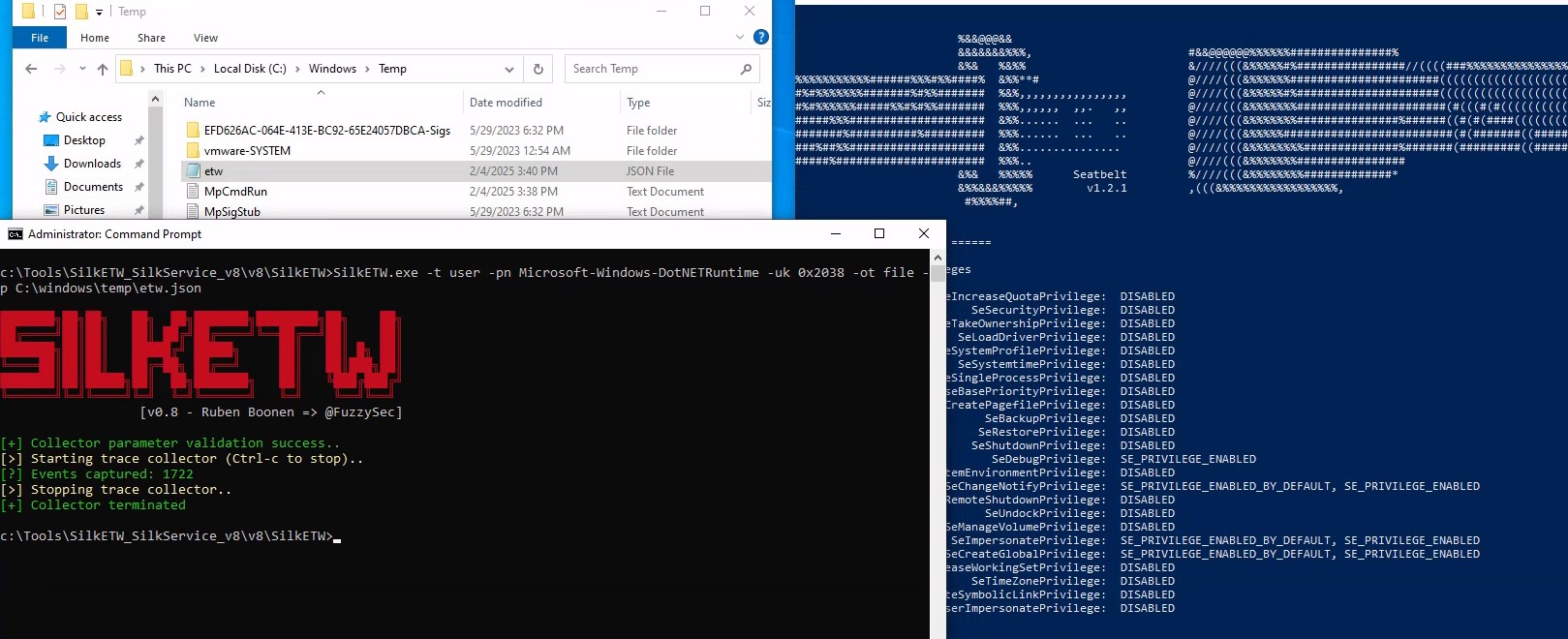Expand the chevron after Windows breadcrumb
Viewport: 1568px width, 639px height.
tap(367, 69)
